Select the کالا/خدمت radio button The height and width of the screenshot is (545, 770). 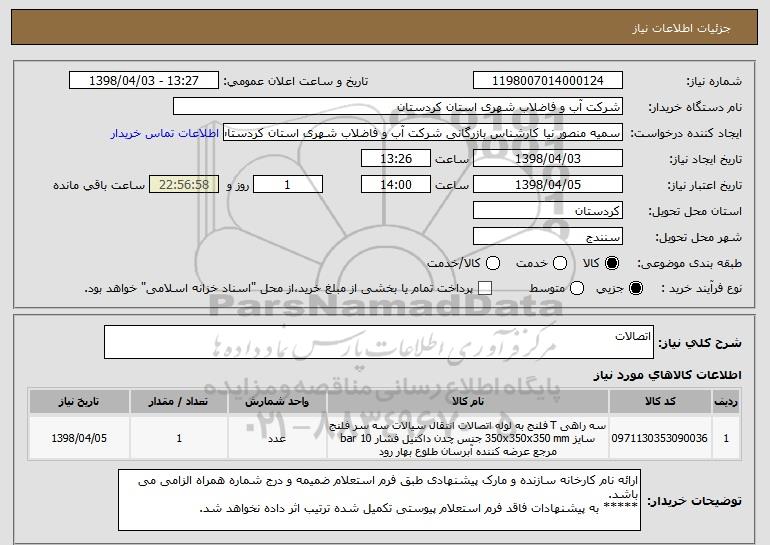tap(493, 264)
